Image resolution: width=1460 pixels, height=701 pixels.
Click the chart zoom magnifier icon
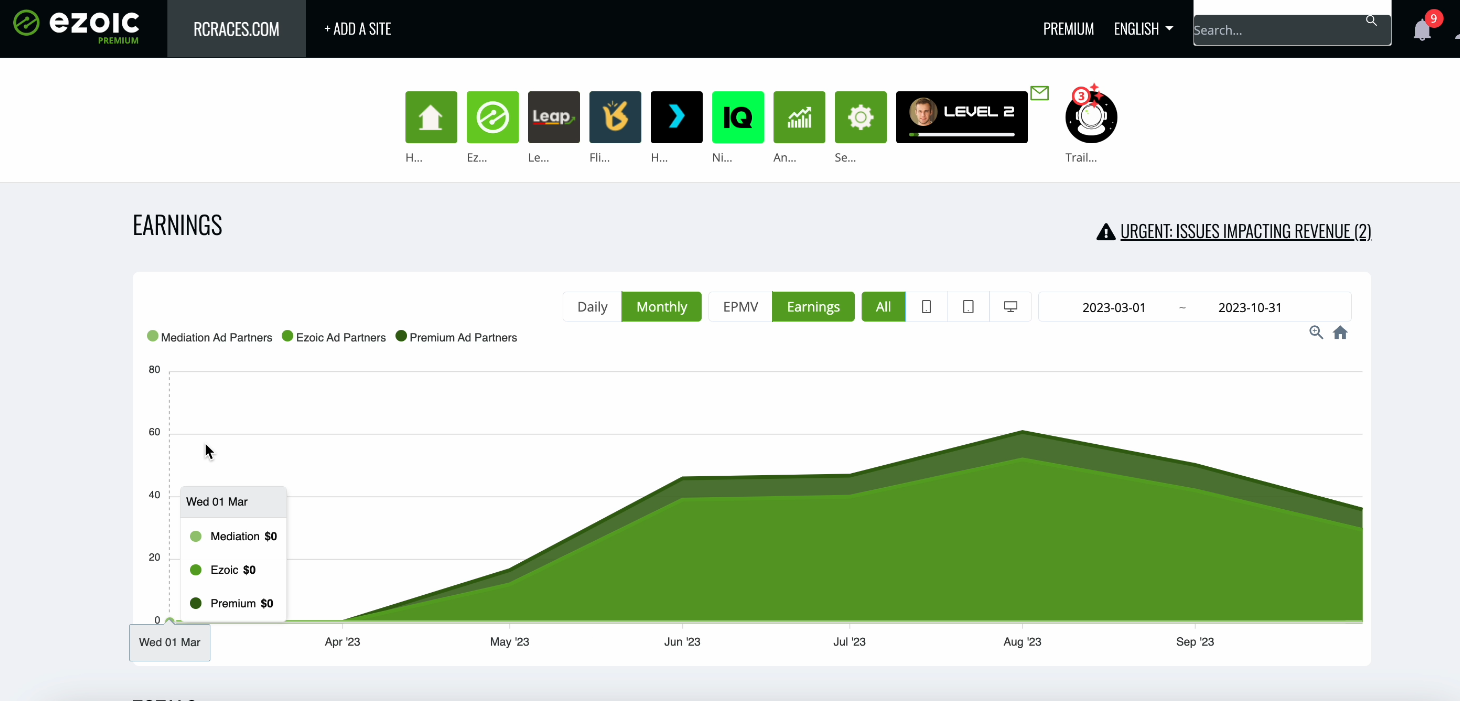click(x=1316, y=332)
